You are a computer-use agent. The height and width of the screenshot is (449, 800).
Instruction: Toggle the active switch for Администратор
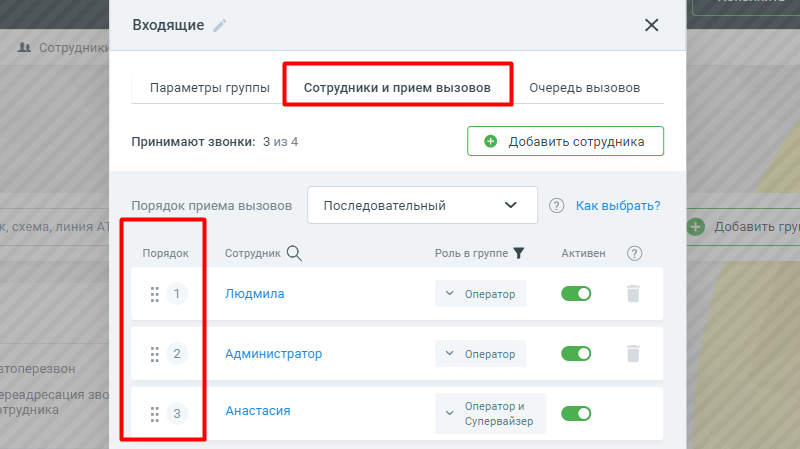coord(576,354)
